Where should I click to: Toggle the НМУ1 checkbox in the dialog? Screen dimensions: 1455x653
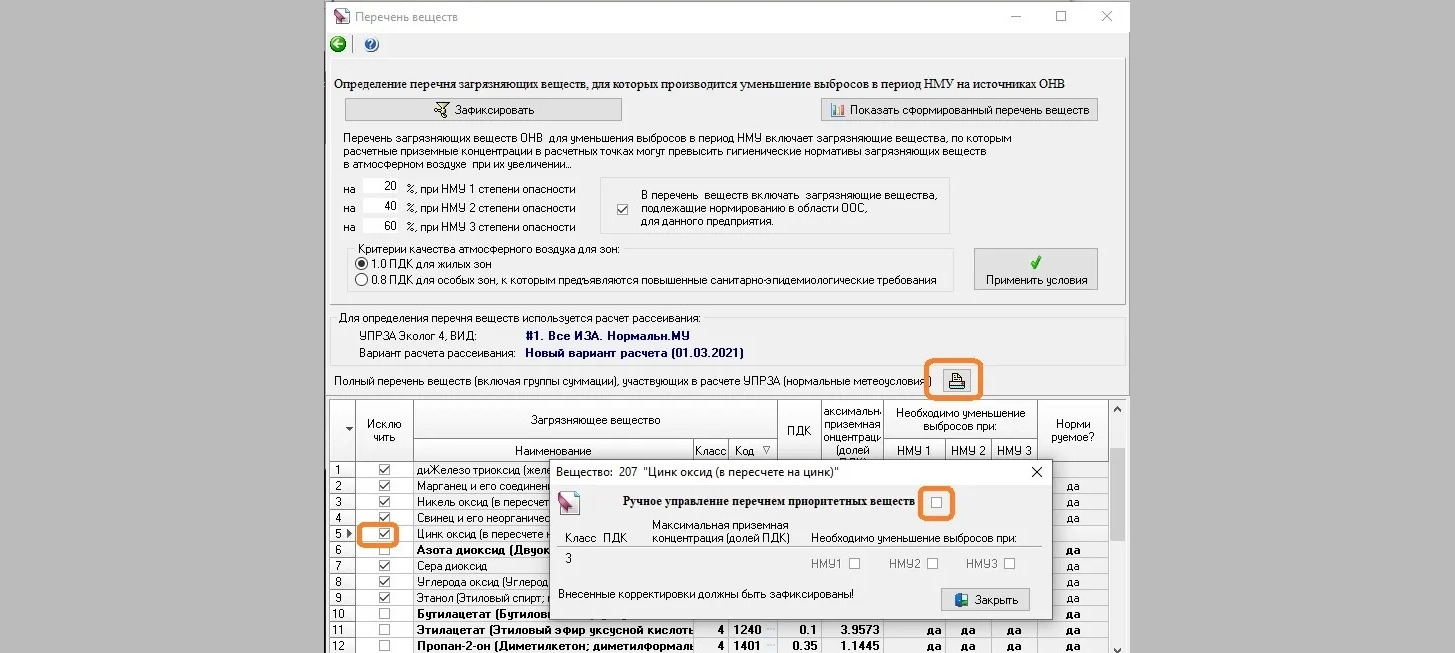854,564
